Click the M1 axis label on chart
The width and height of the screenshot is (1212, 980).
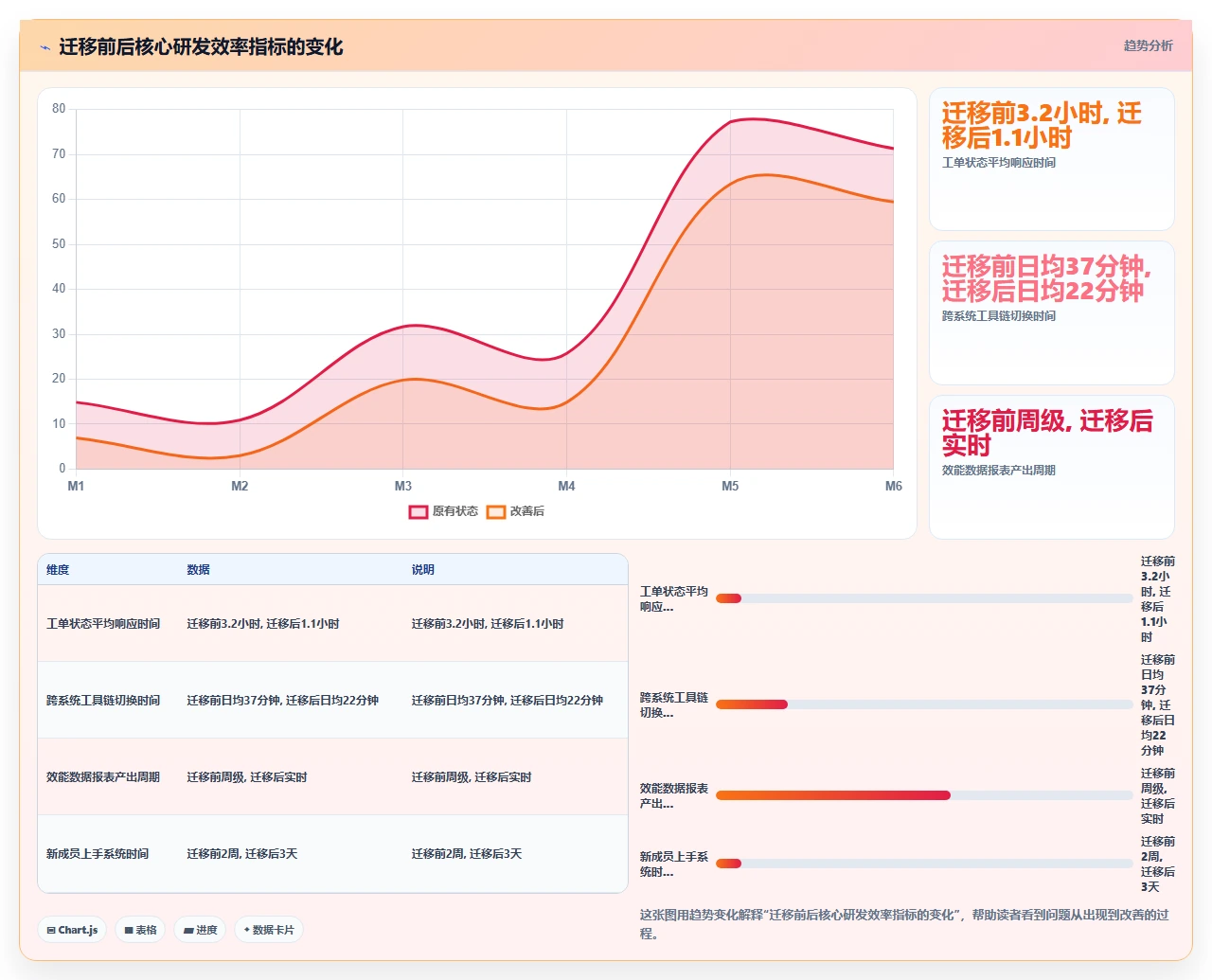(x=76, y=486)
